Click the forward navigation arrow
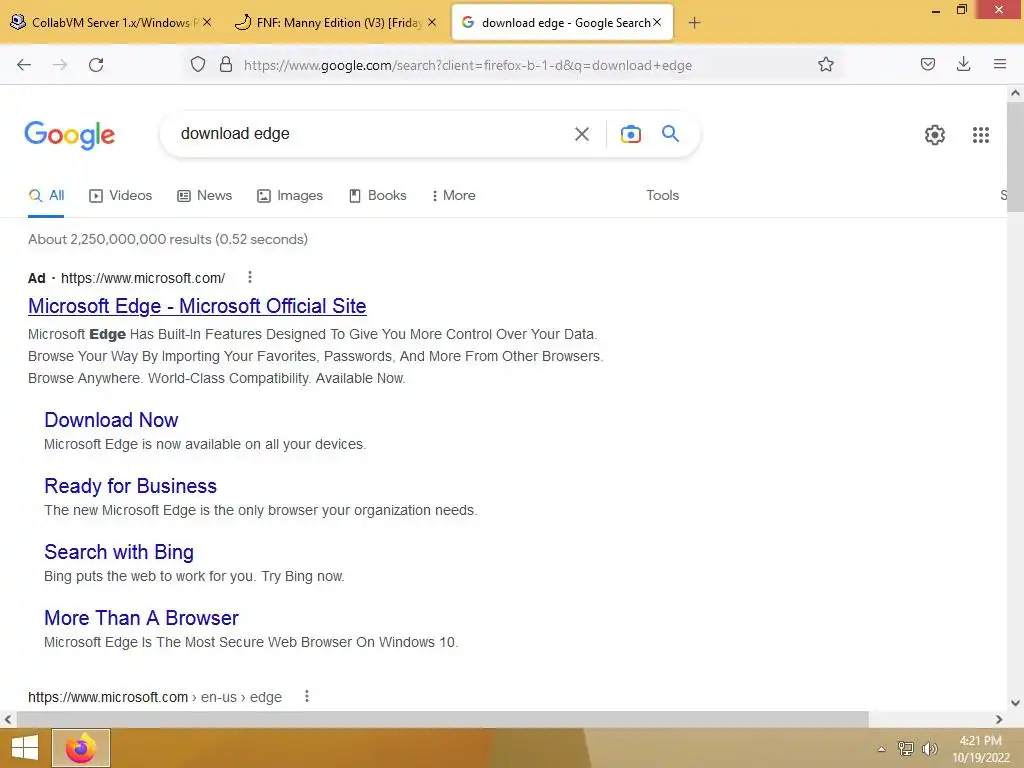 60,65
